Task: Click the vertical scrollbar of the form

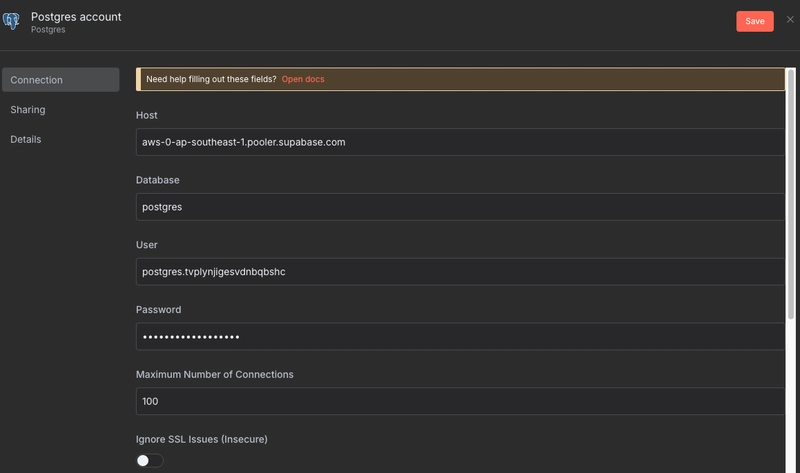Action: 791,194
